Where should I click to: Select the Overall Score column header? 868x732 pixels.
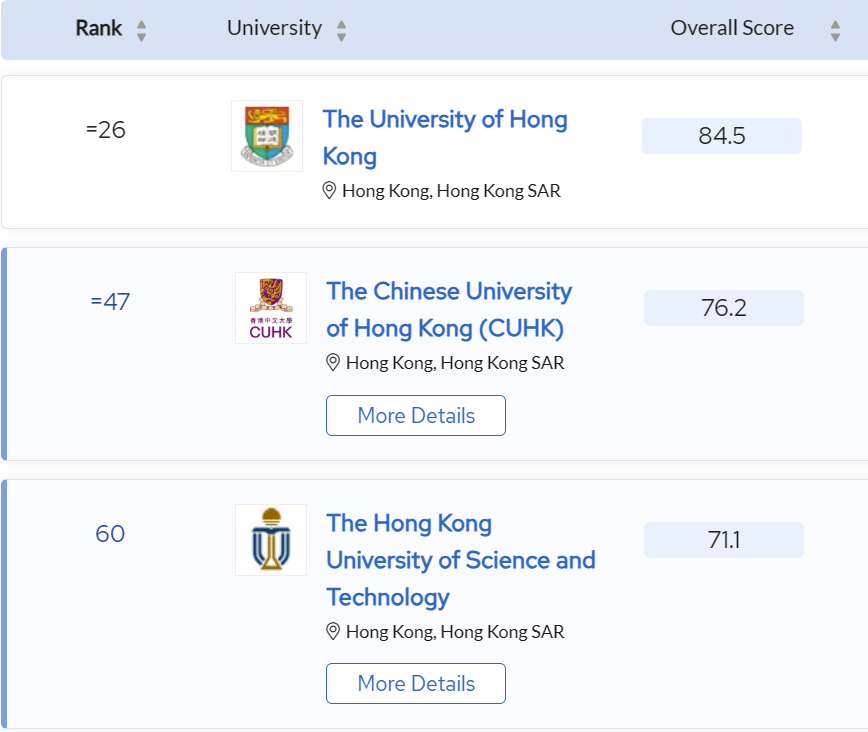pyautogui.click(x=732, y=28)
